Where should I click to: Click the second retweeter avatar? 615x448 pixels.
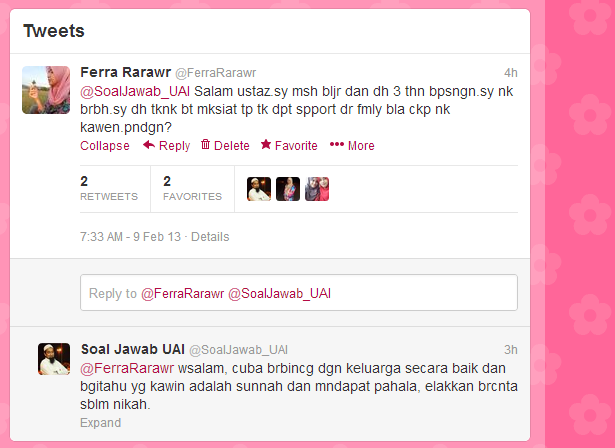(x=288, y=189)
